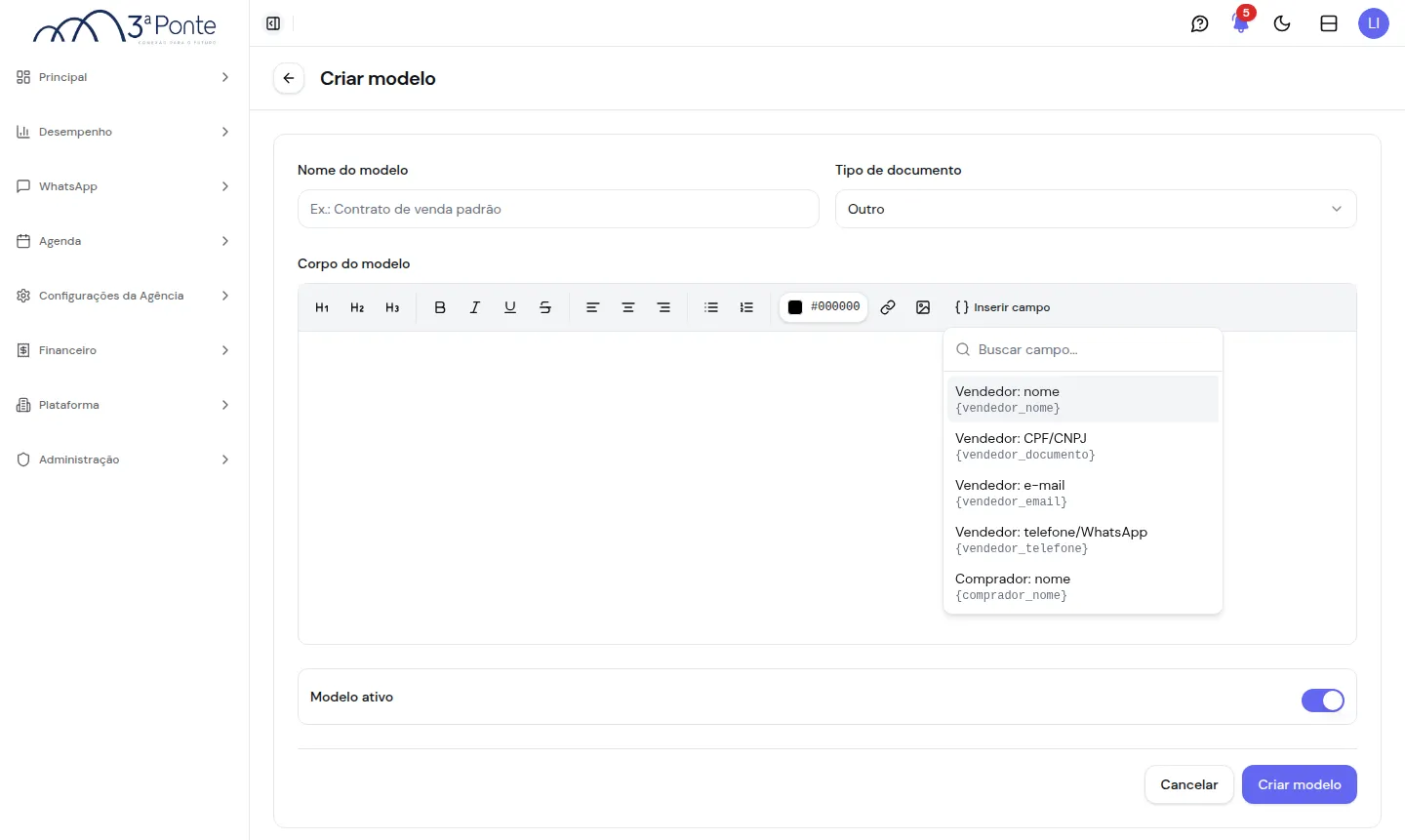This screenshot has width=1405, height=840.
Task: Insert a hyperlink in the editor
Action: coord(888,307)
